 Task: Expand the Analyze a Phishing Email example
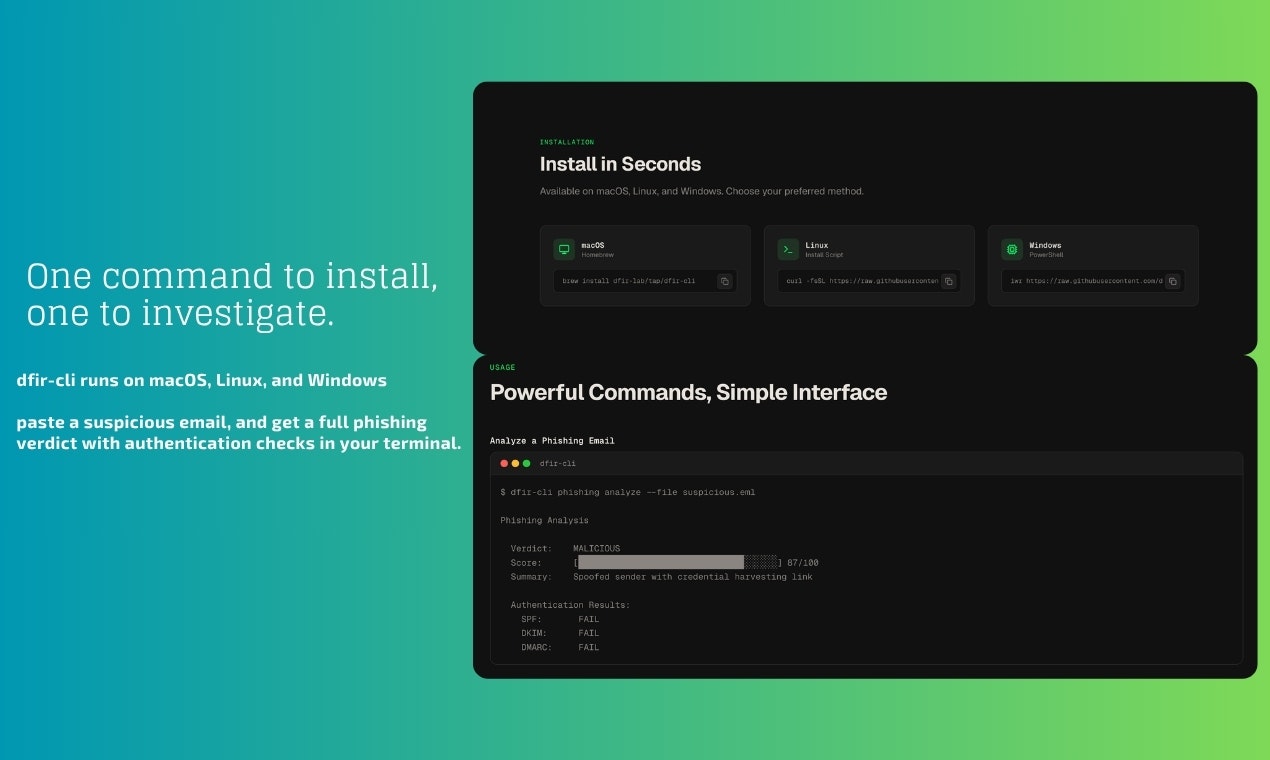tap(551, 440)
